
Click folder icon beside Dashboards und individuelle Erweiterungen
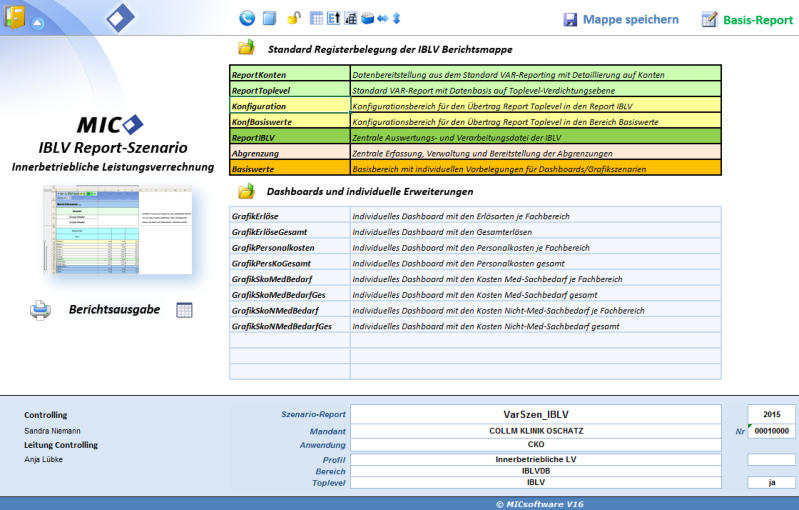[246, 191]
